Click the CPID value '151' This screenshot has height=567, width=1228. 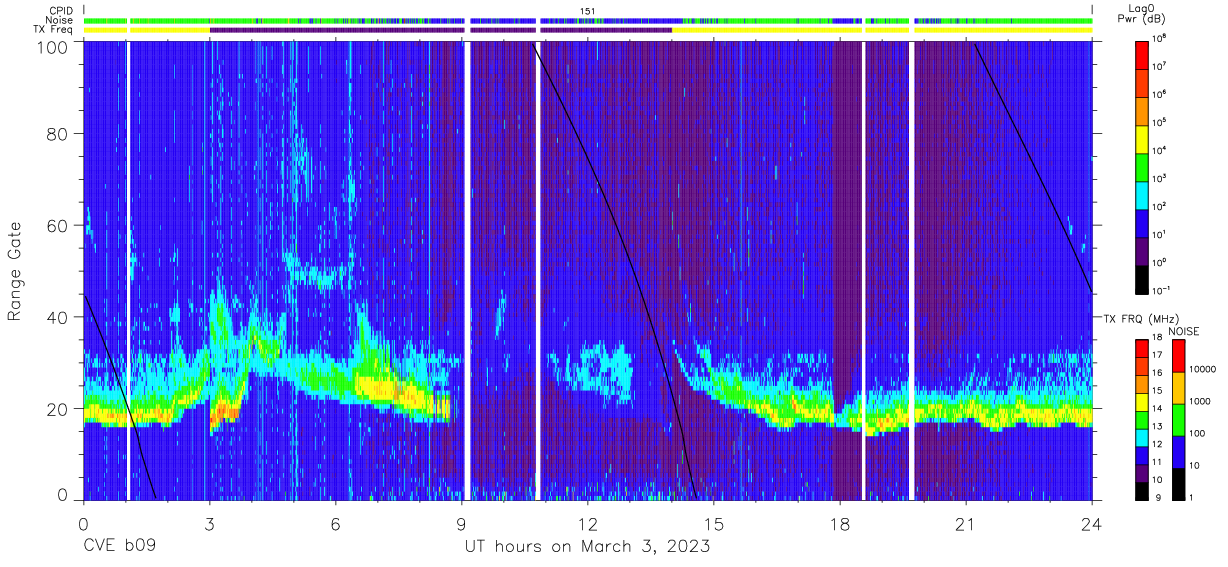(x=587, y=10)
